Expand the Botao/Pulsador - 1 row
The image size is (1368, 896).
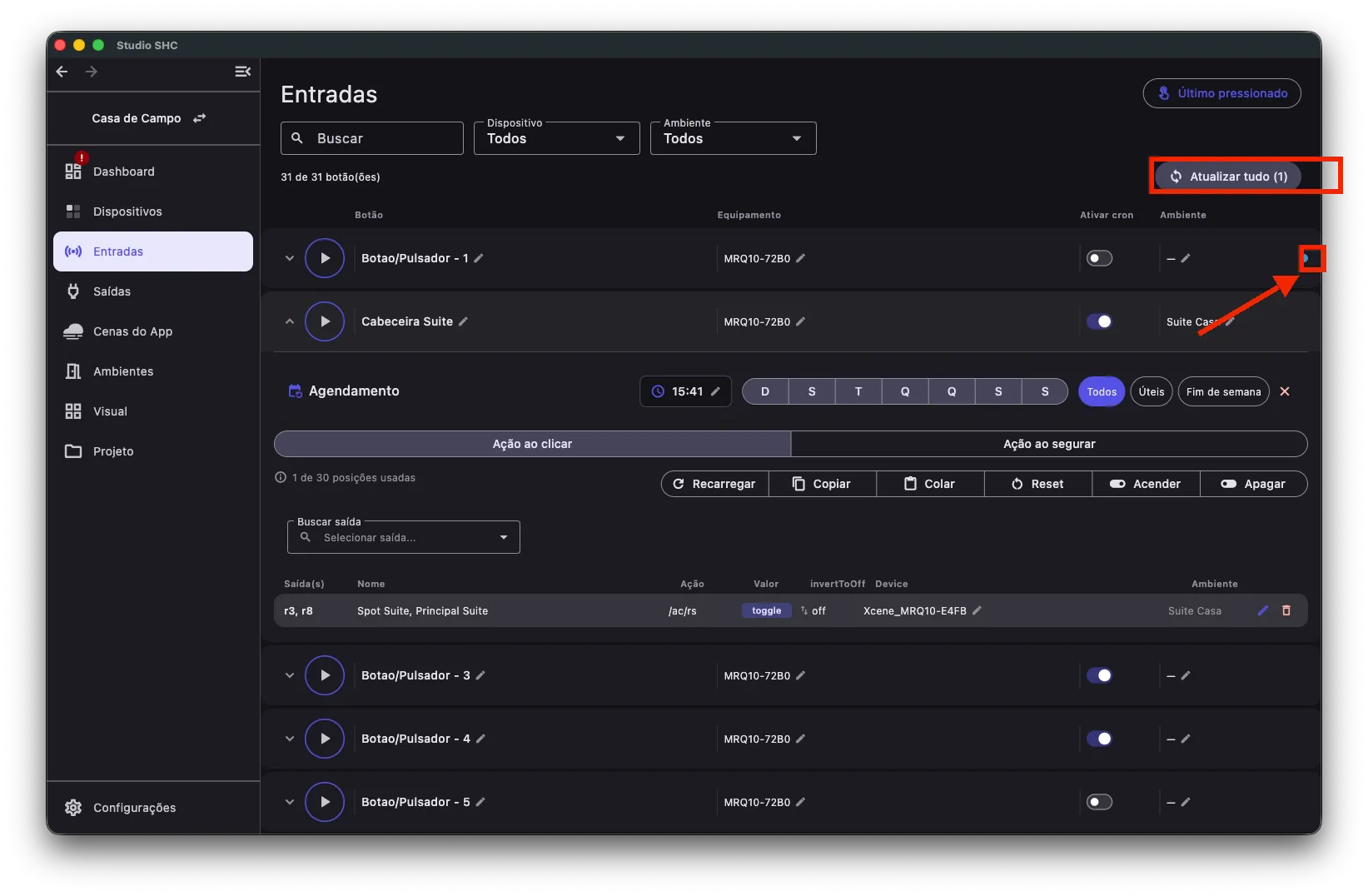(290, 258)
